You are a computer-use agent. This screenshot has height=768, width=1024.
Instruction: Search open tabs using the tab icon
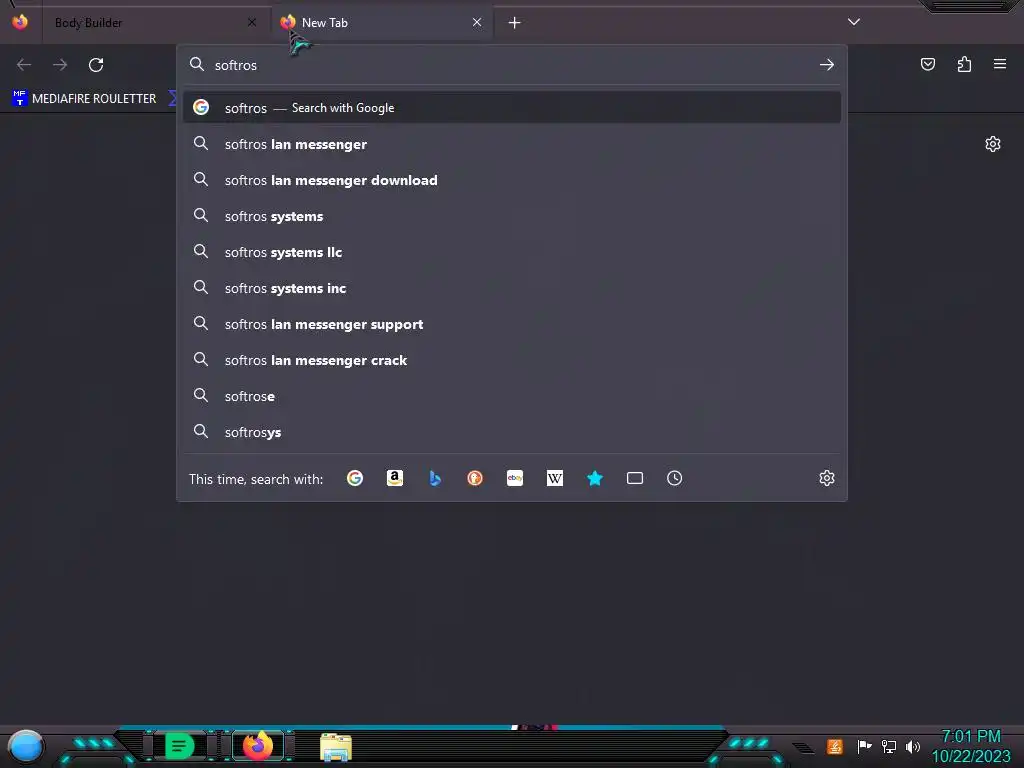coord(635,478)
